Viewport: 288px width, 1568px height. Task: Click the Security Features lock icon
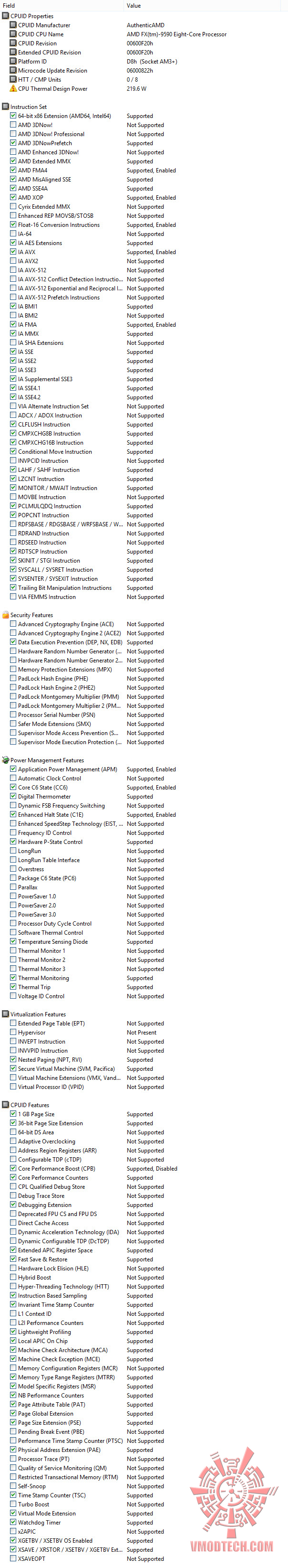pos(5,615)
